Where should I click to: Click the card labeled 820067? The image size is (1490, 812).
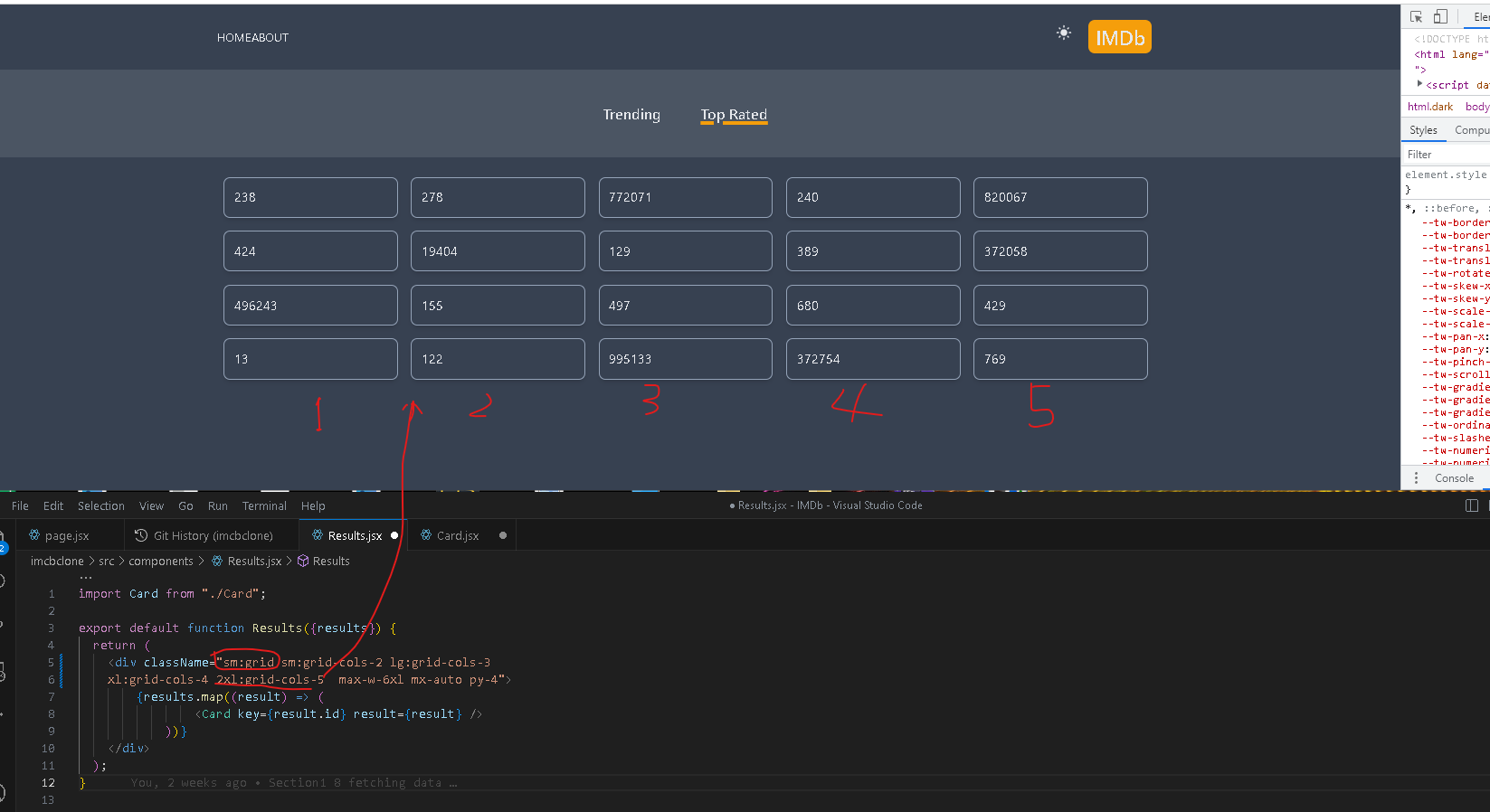[x=1060, y=197]
